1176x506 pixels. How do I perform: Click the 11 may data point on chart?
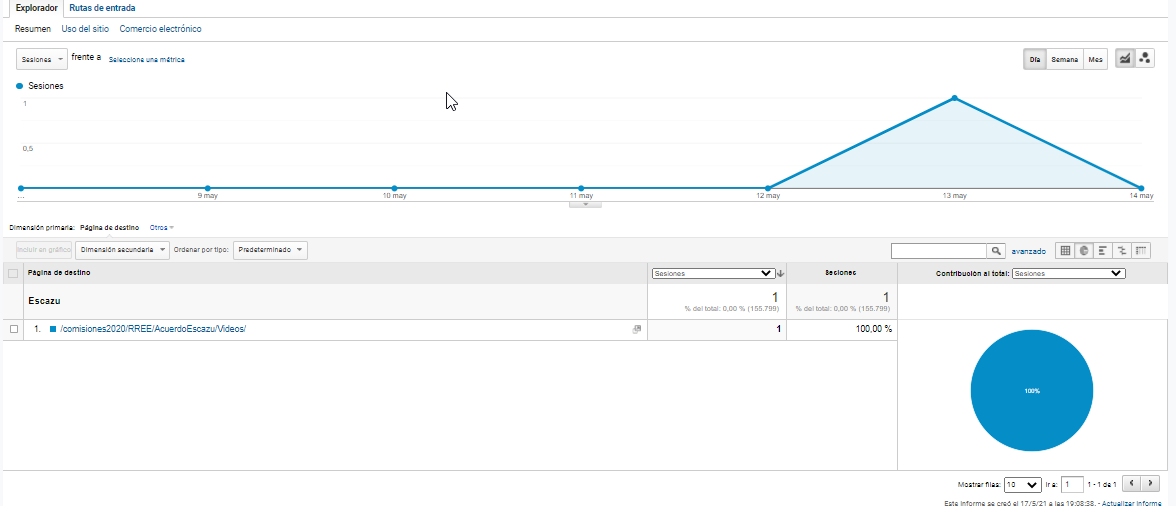tap(581, 187)
